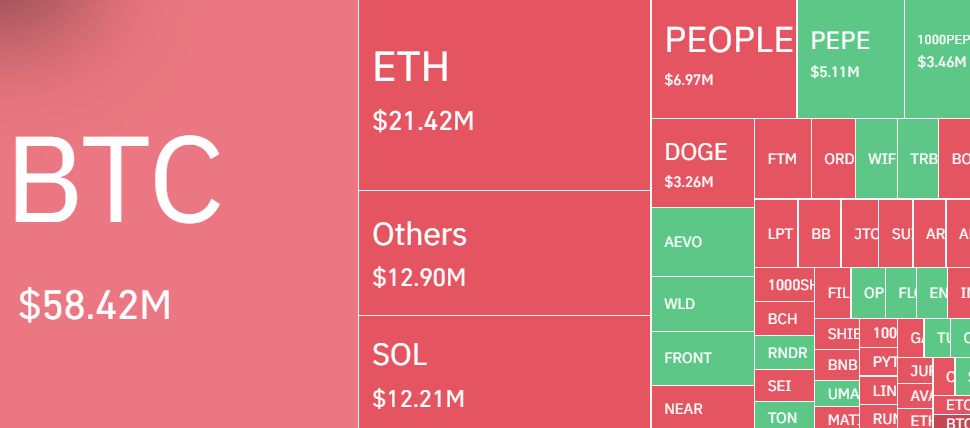
Task: Select the green WIF tile
Action: coord(877,159)
